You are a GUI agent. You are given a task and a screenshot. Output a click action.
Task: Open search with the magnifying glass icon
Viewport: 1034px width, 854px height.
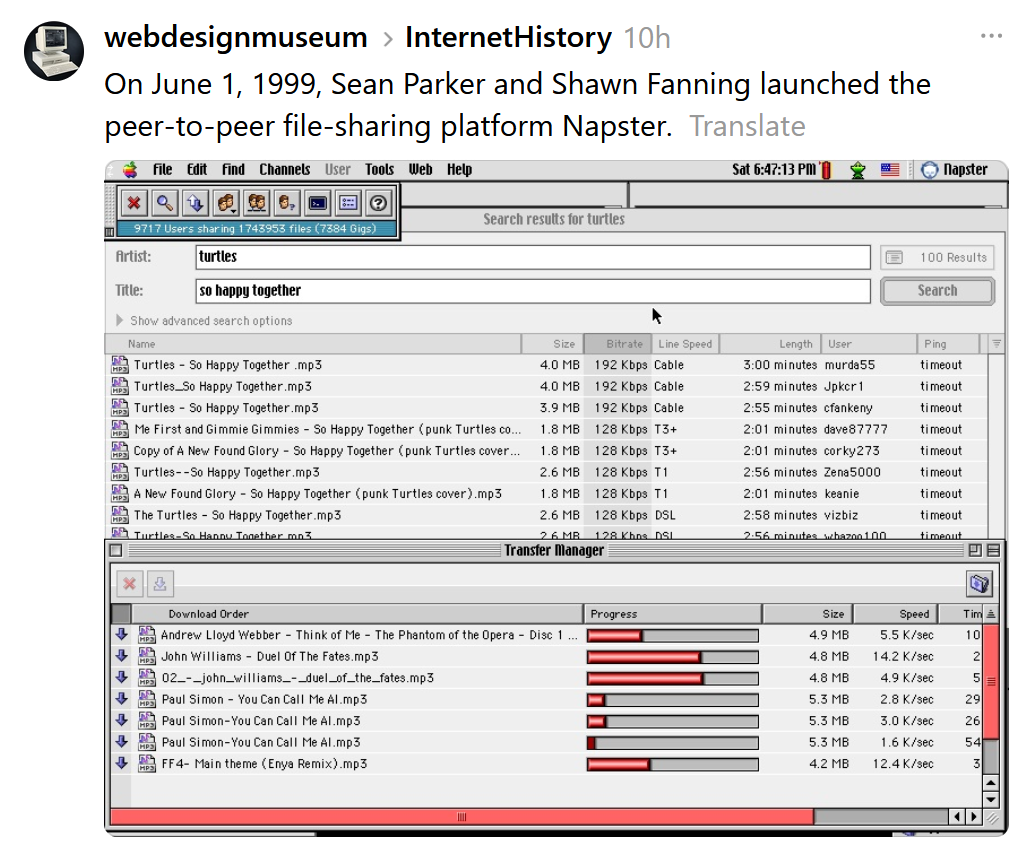pos(164,203)
